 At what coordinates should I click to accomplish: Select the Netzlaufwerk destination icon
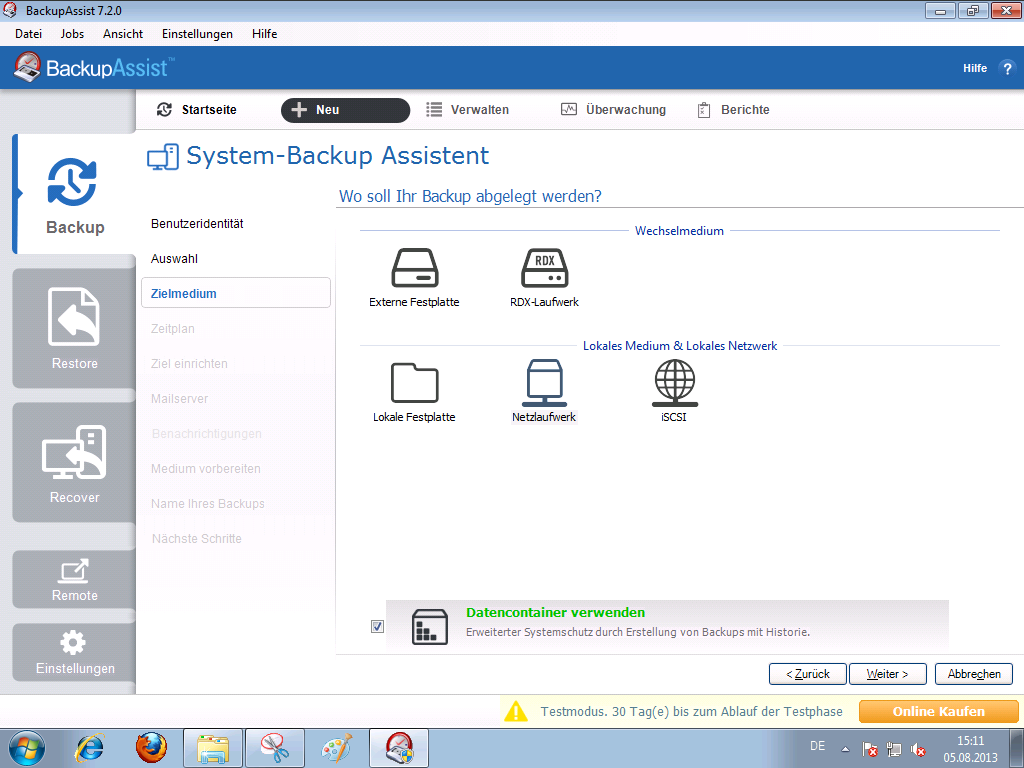click(544, 383)
